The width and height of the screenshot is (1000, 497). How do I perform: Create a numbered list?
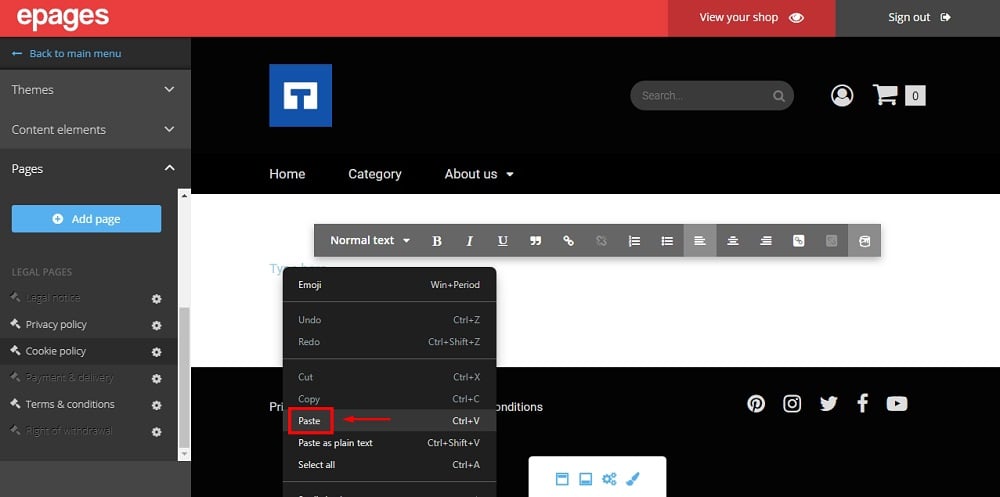pos(634,241)
